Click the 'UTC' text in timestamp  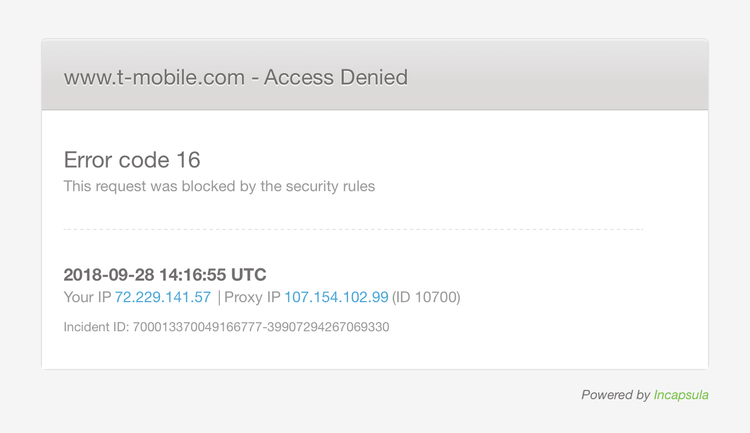pyautogui.click(x=249, y=275)
